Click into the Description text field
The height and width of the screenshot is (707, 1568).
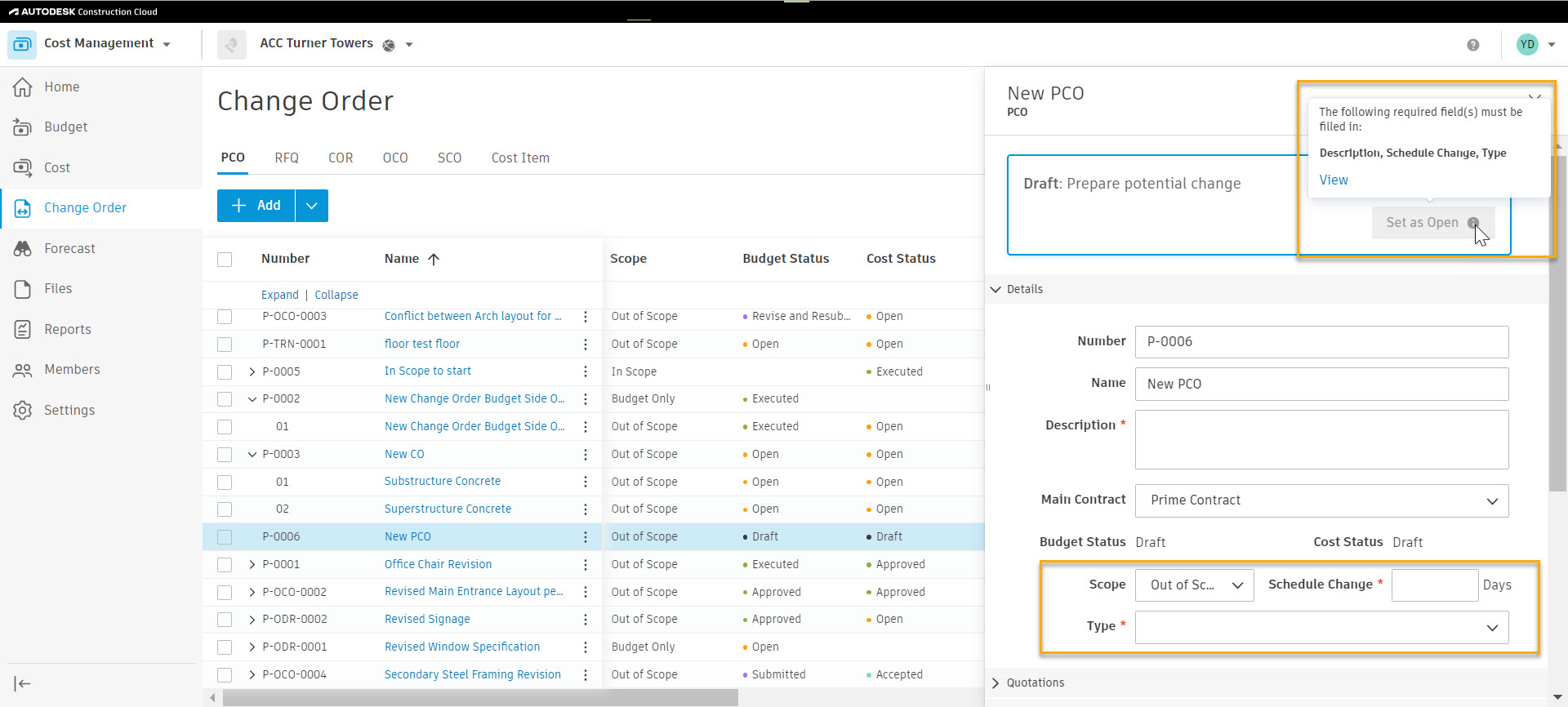pos(1321,439)
